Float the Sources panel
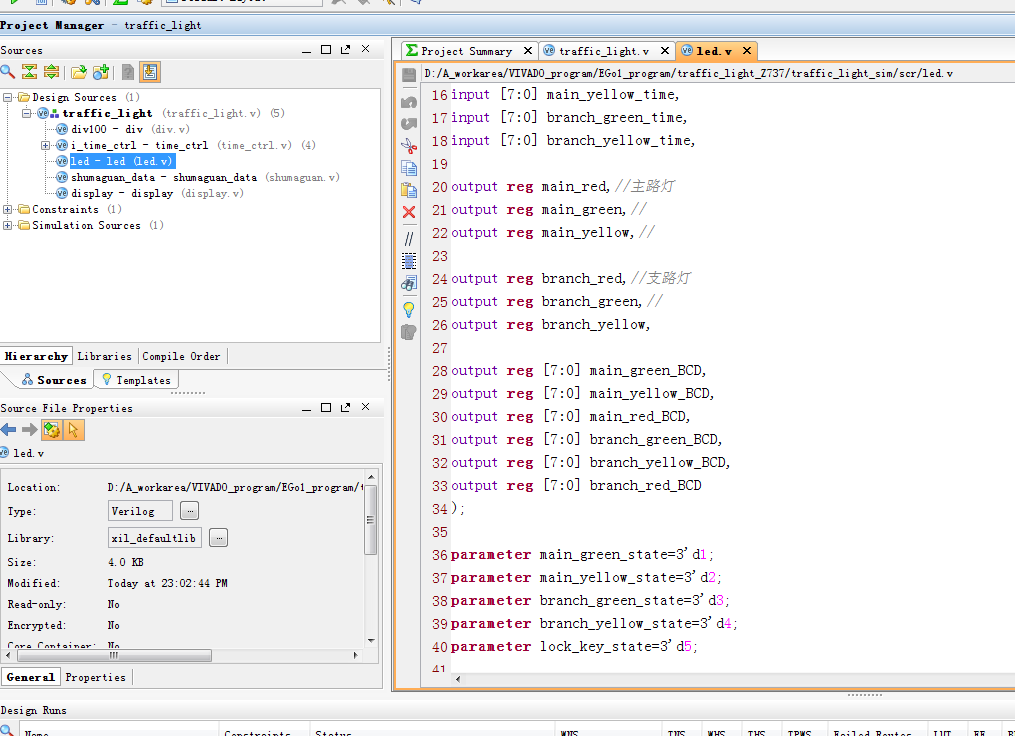Screen dimensions: 1015x736 [x=346, y=50]
